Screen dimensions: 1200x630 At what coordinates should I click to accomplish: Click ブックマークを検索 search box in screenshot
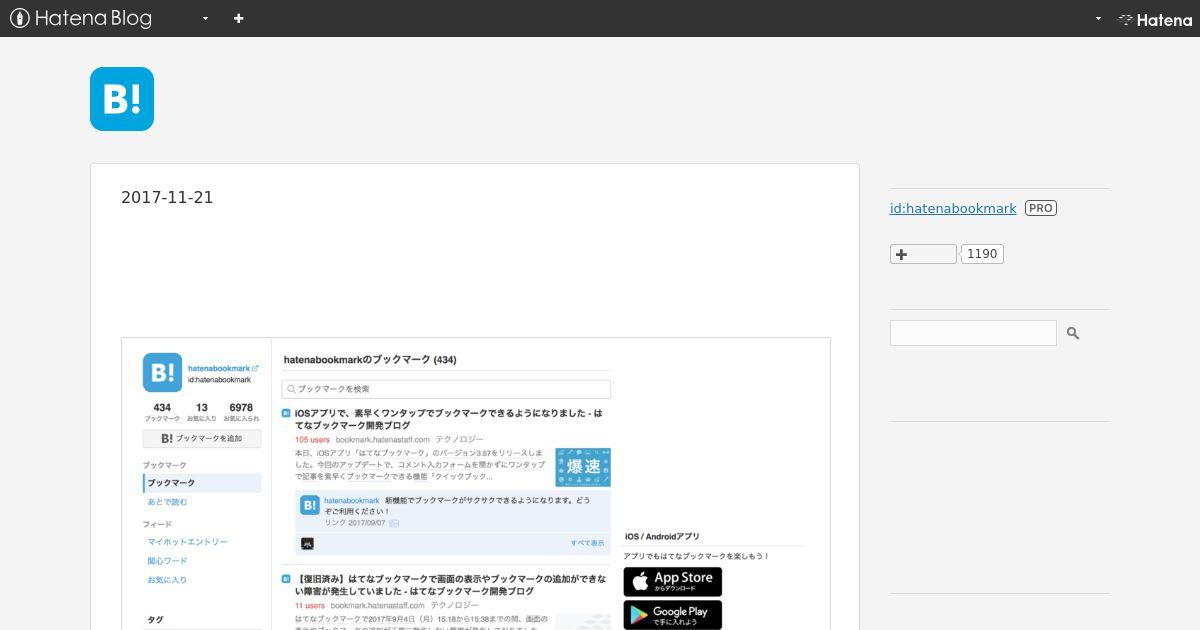click(446, 389)
